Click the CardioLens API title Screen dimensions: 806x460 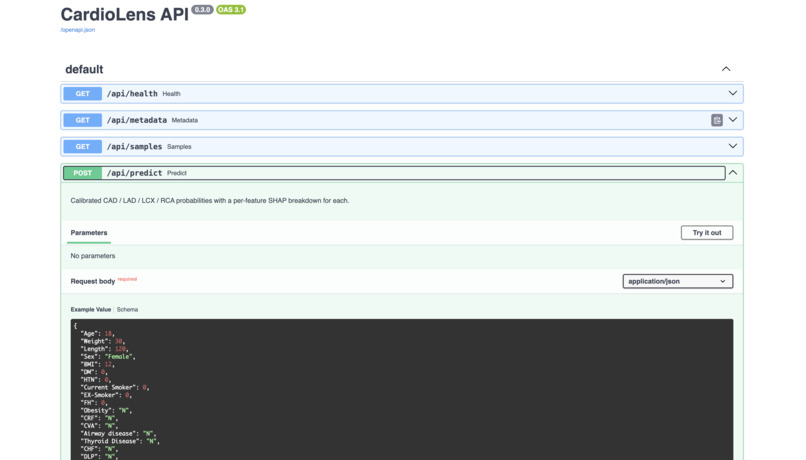coord(125,14)
